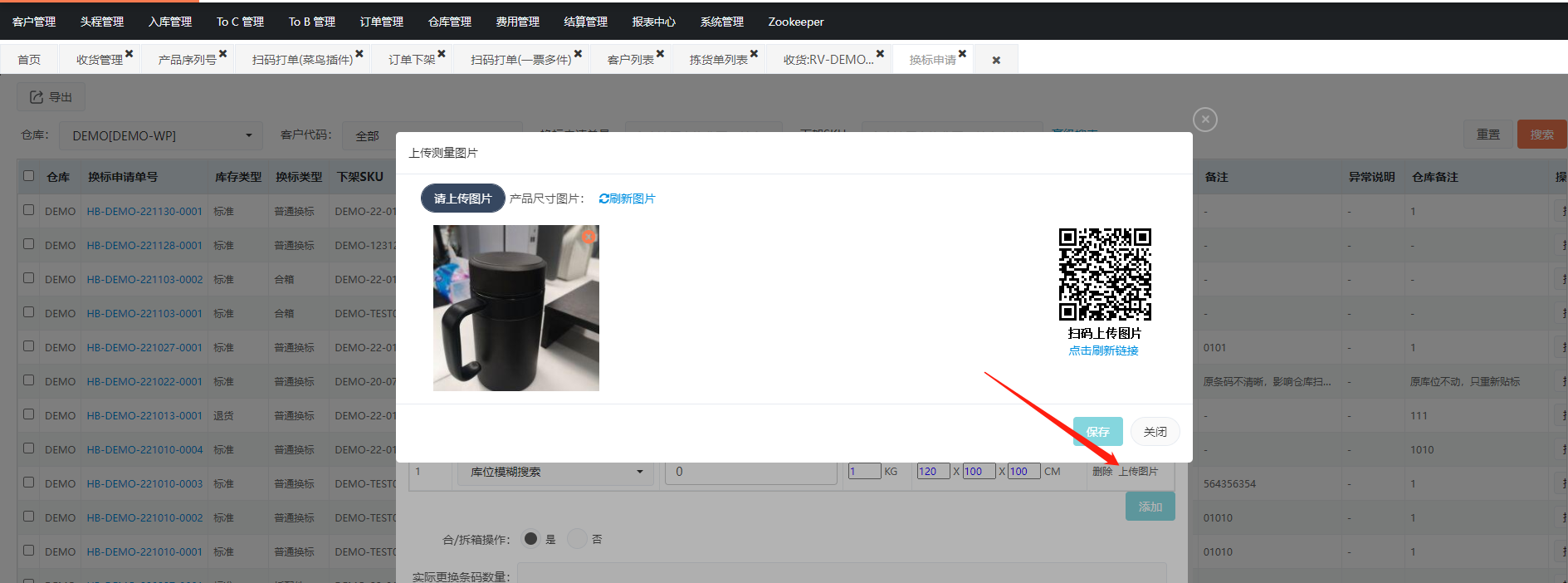Close the 收货管理 tab with its x icon
This screenshot has height=583, width=1568.
point(129,53)
